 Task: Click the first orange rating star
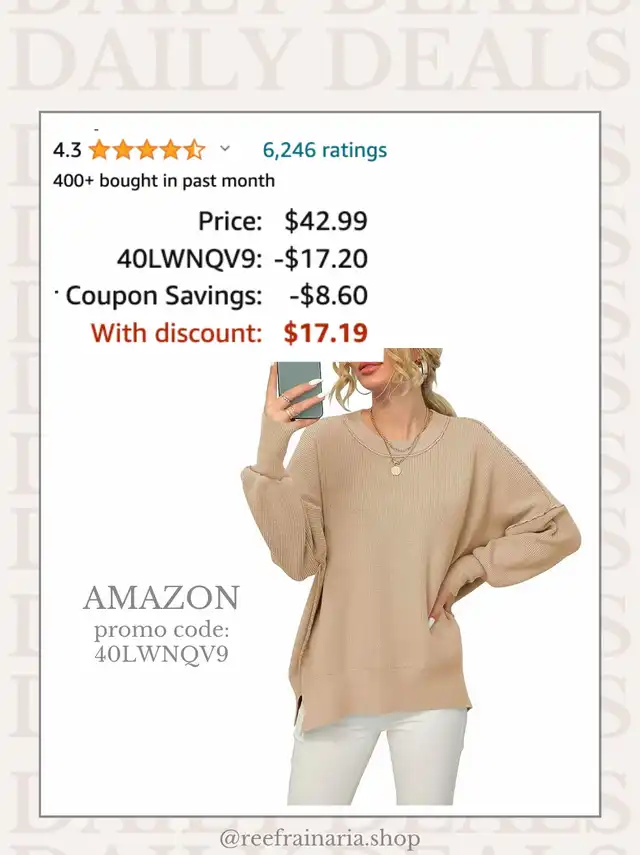pyautogui.click(x=99, y=149)
